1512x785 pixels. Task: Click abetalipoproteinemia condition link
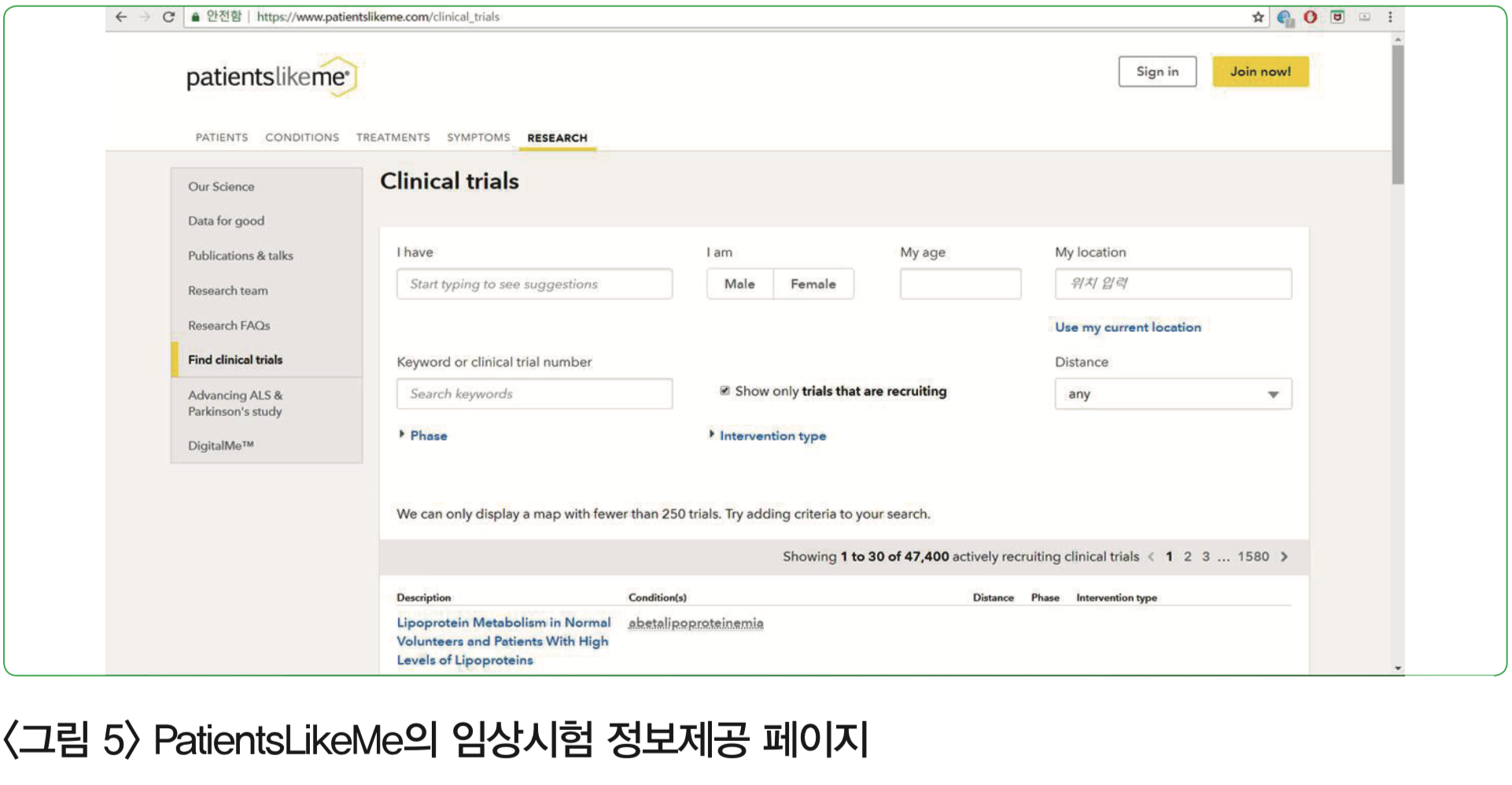pos(695,623)
